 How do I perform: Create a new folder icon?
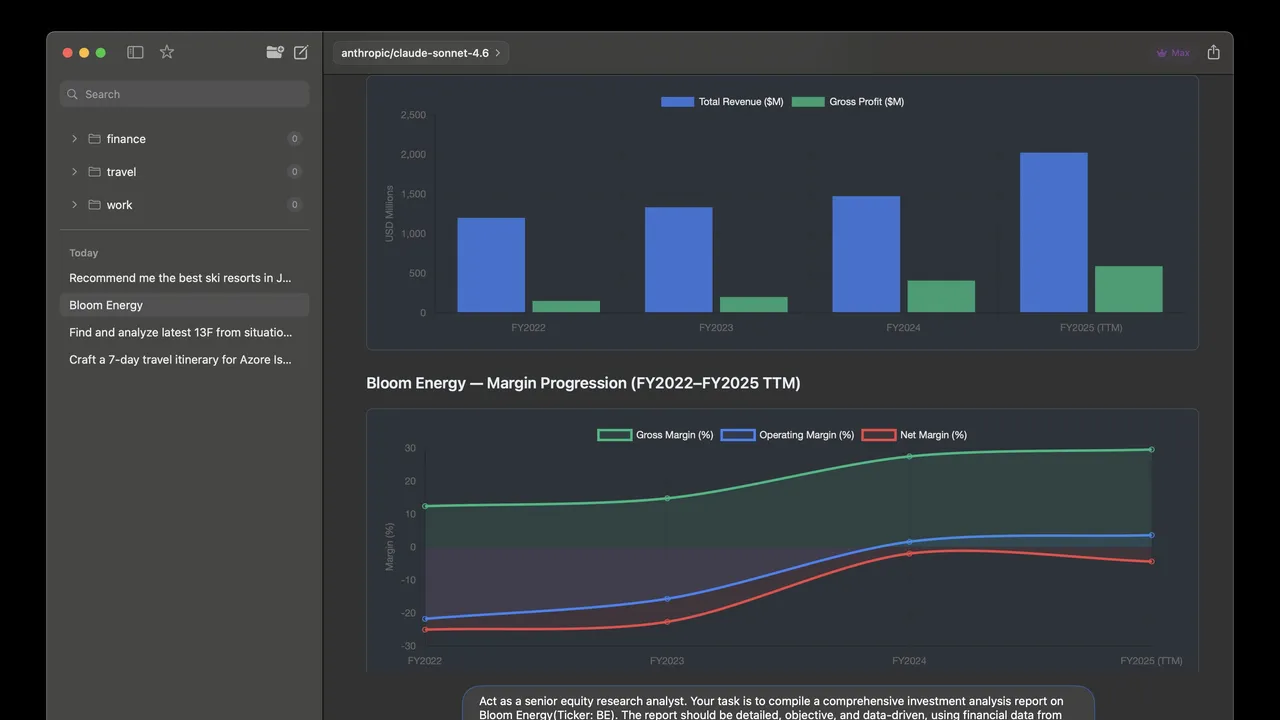click(275, 52)
